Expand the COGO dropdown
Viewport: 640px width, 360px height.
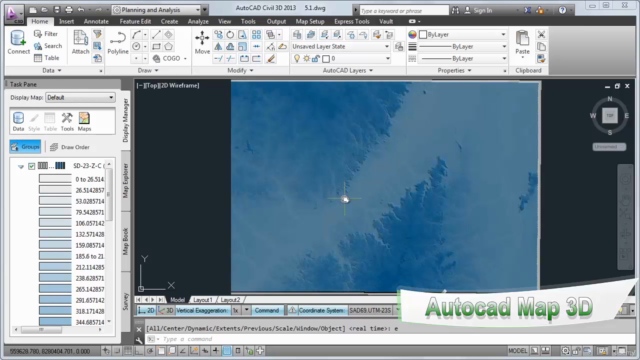click(185, 59)
